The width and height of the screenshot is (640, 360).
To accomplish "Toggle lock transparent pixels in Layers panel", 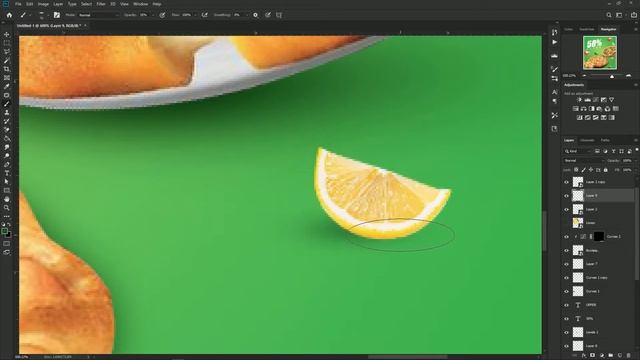I will coord(576,170).
